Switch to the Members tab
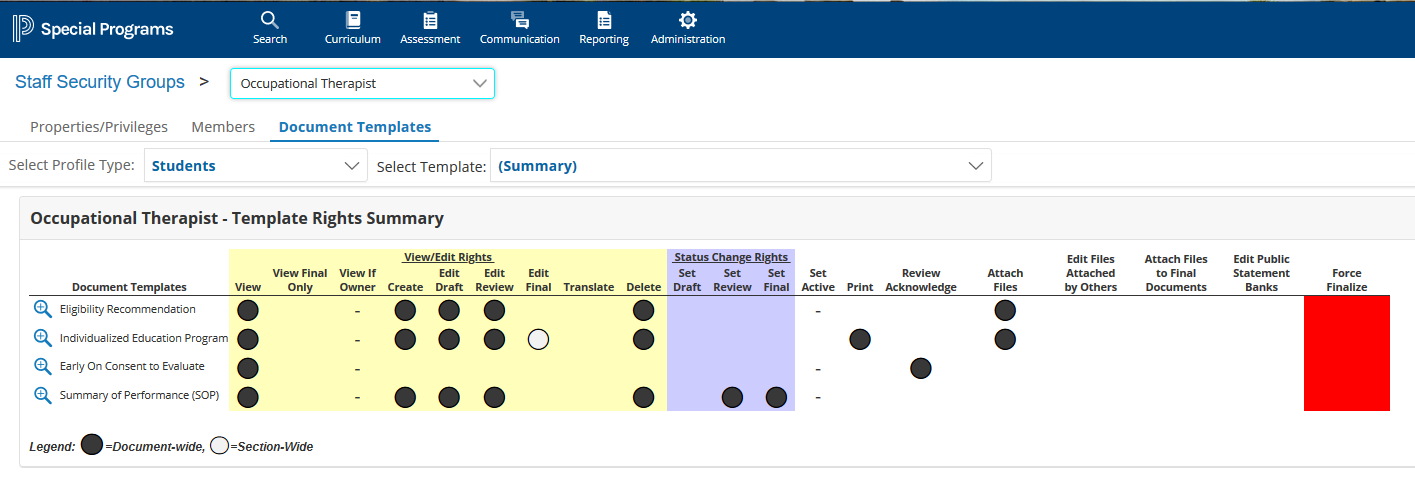 coord(223,127)
